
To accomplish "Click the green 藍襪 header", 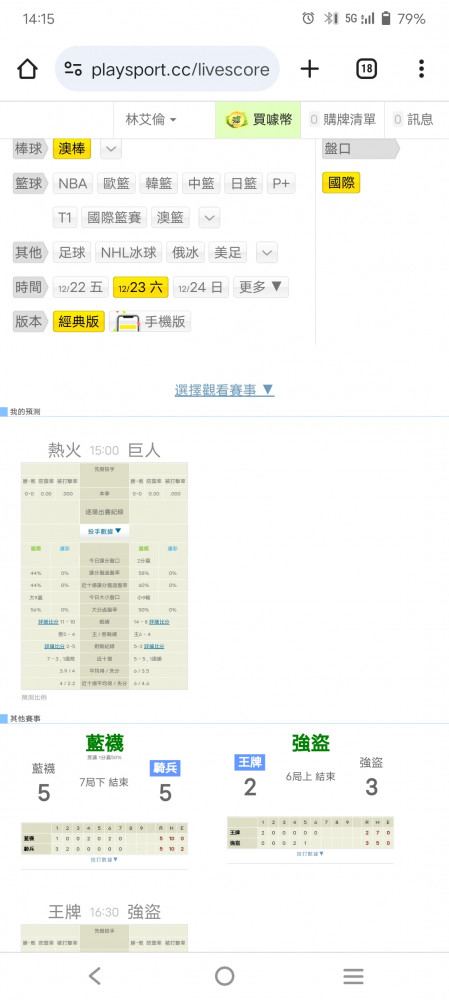I will point(105,742).
